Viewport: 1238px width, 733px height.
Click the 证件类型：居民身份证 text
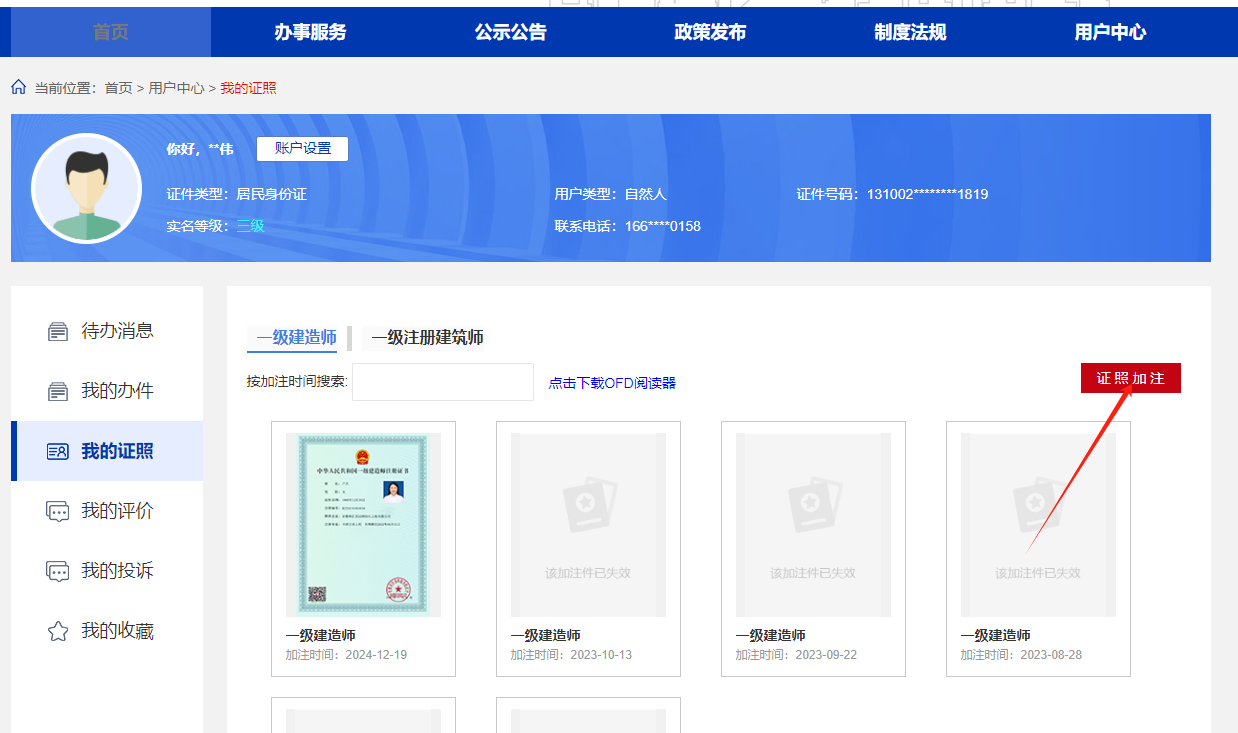(x=237, y=194)
